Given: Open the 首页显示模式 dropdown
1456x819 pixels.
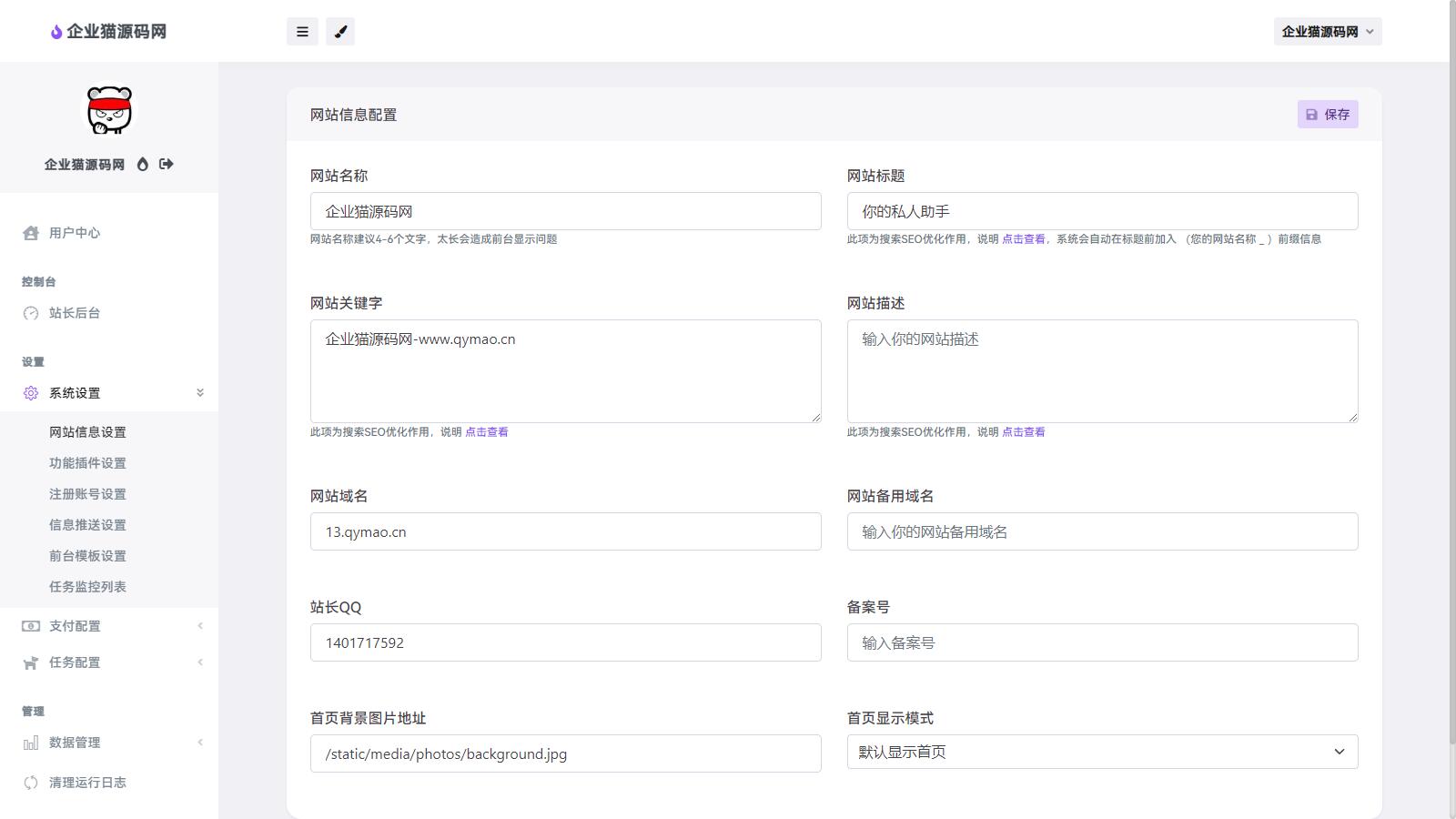Looking at the screenshot, I should (1102, 752).
